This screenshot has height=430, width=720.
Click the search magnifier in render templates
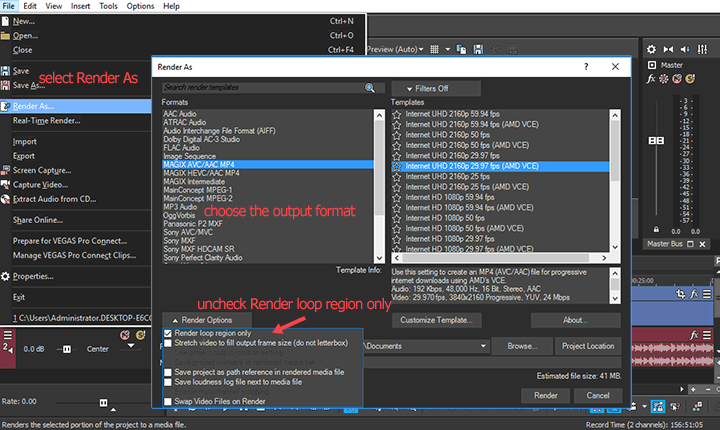coord(370,88)
